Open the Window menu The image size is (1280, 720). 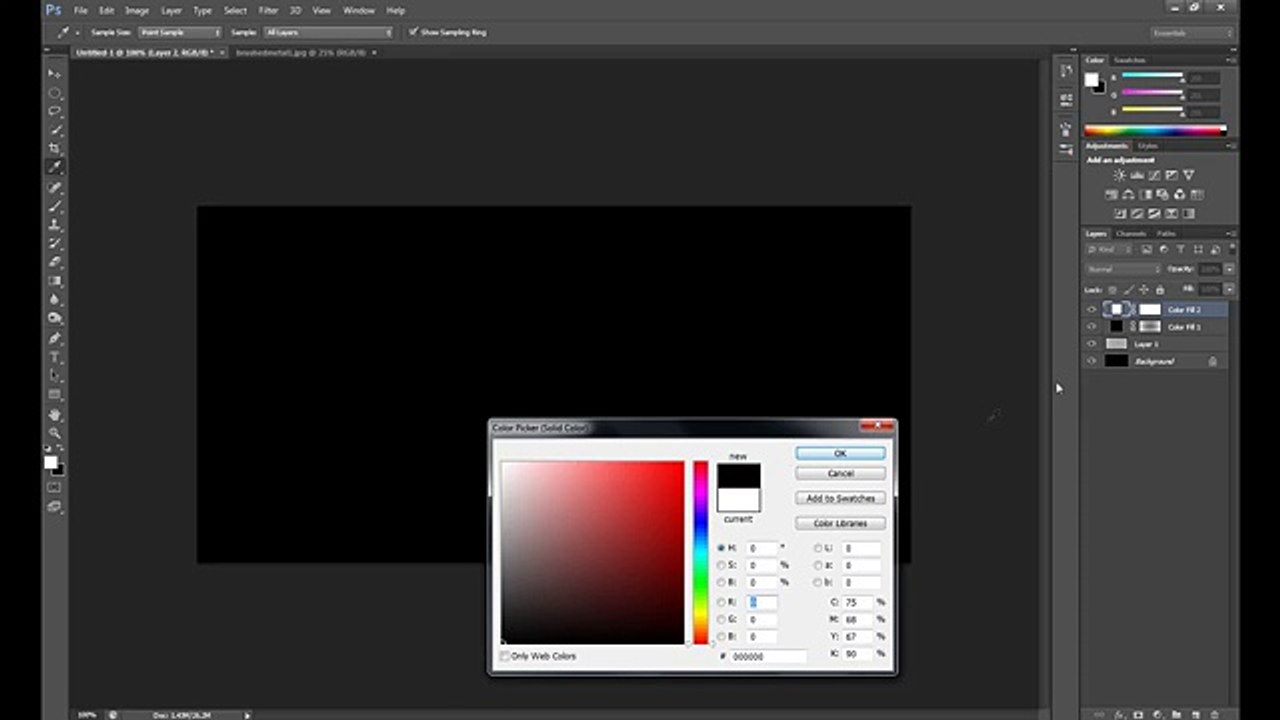pyautogui.click(x=359, y=10)
